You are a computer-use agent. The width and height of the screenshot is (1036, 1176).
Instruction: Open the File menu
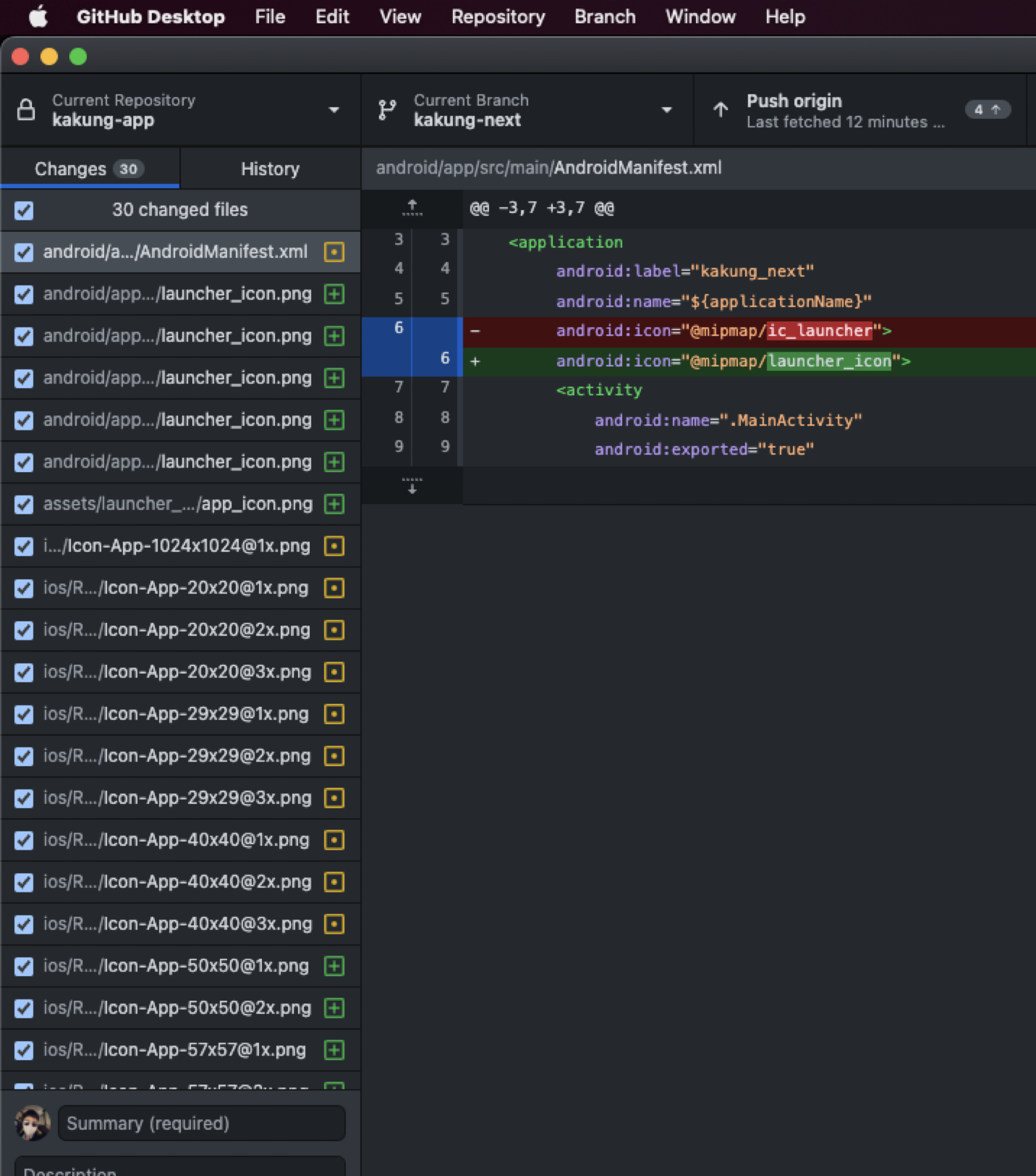(270, 17)
